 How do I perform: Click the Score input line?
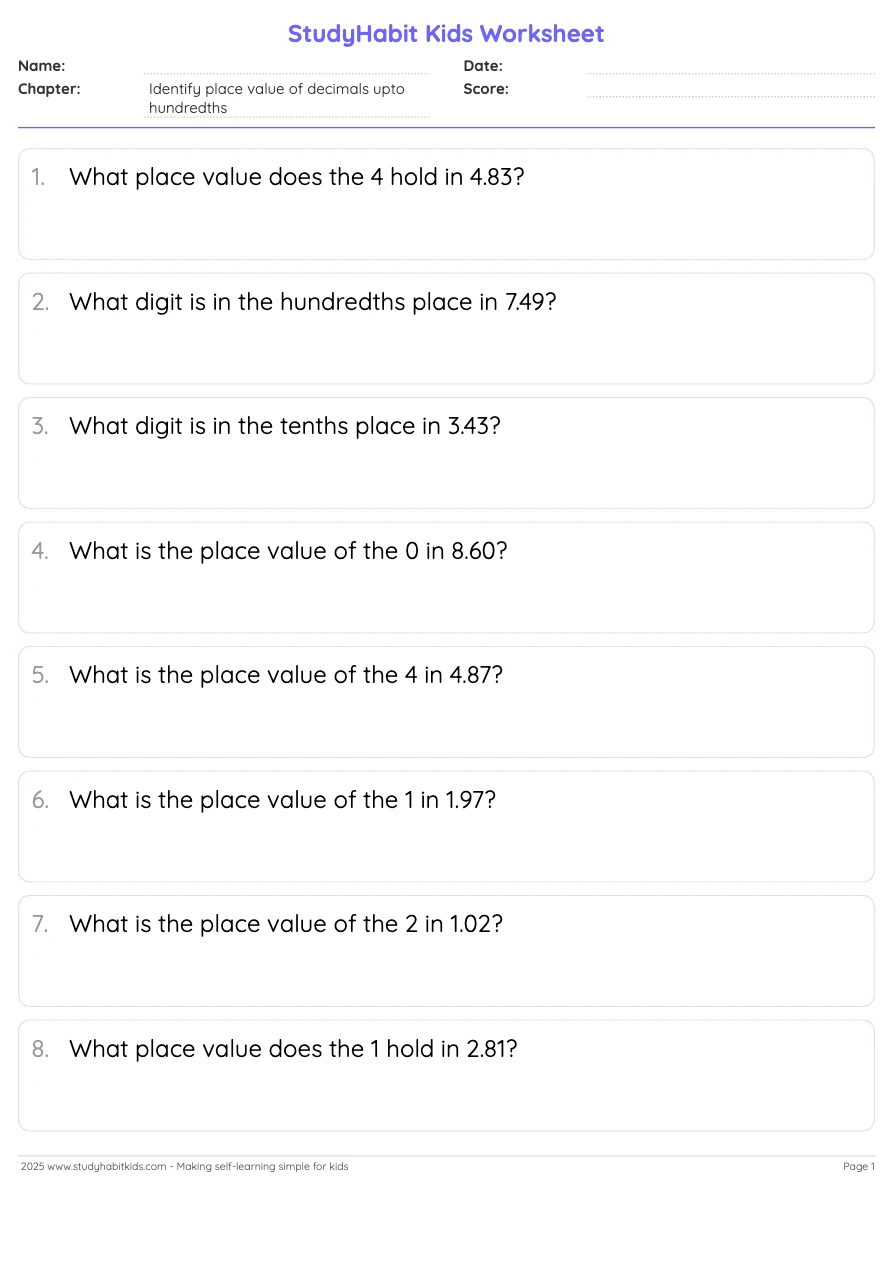click(x=730, y=90)
